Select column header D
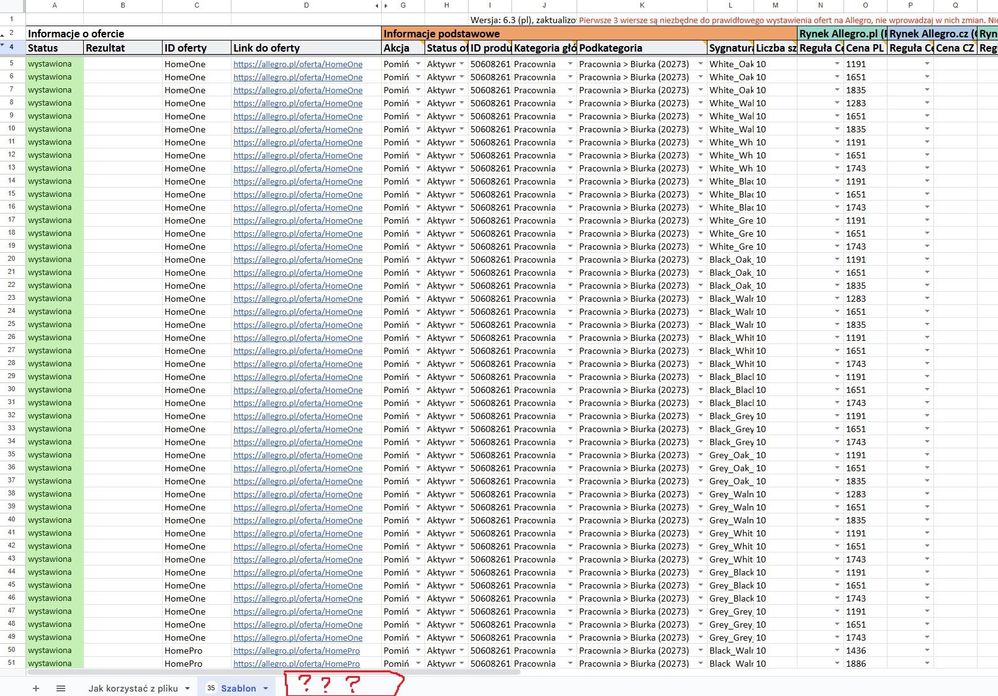Screen dimensions: 998x696 [x=306, y=5]
